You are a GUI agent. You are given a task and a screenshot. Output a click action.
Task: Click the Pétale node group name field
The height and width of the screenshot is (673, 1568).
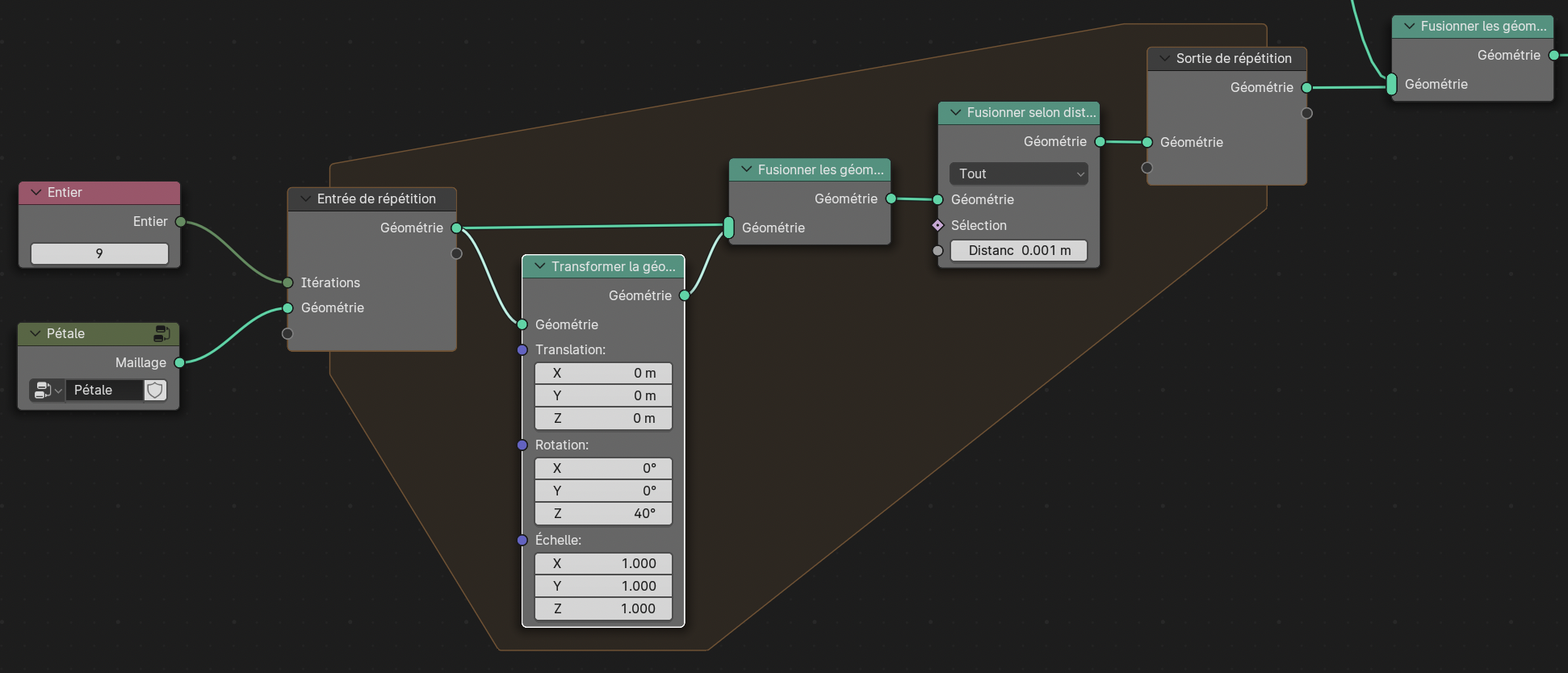click(103, 391)
